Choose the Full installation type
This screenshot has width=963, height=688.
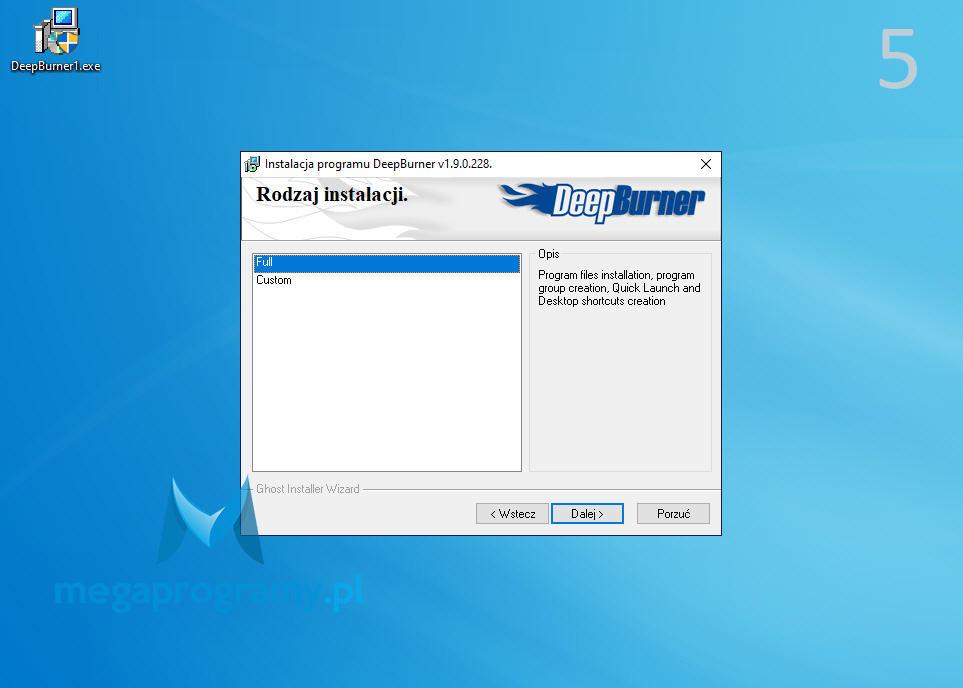point(387,263)
